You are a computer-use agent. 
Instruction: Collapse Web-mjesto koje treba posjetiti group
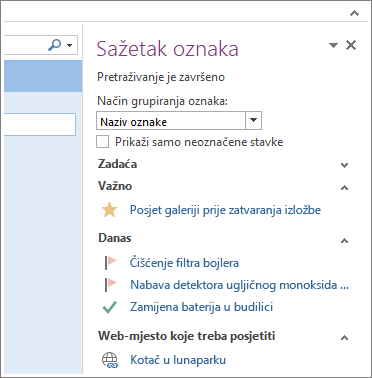[x=345, y=338]
